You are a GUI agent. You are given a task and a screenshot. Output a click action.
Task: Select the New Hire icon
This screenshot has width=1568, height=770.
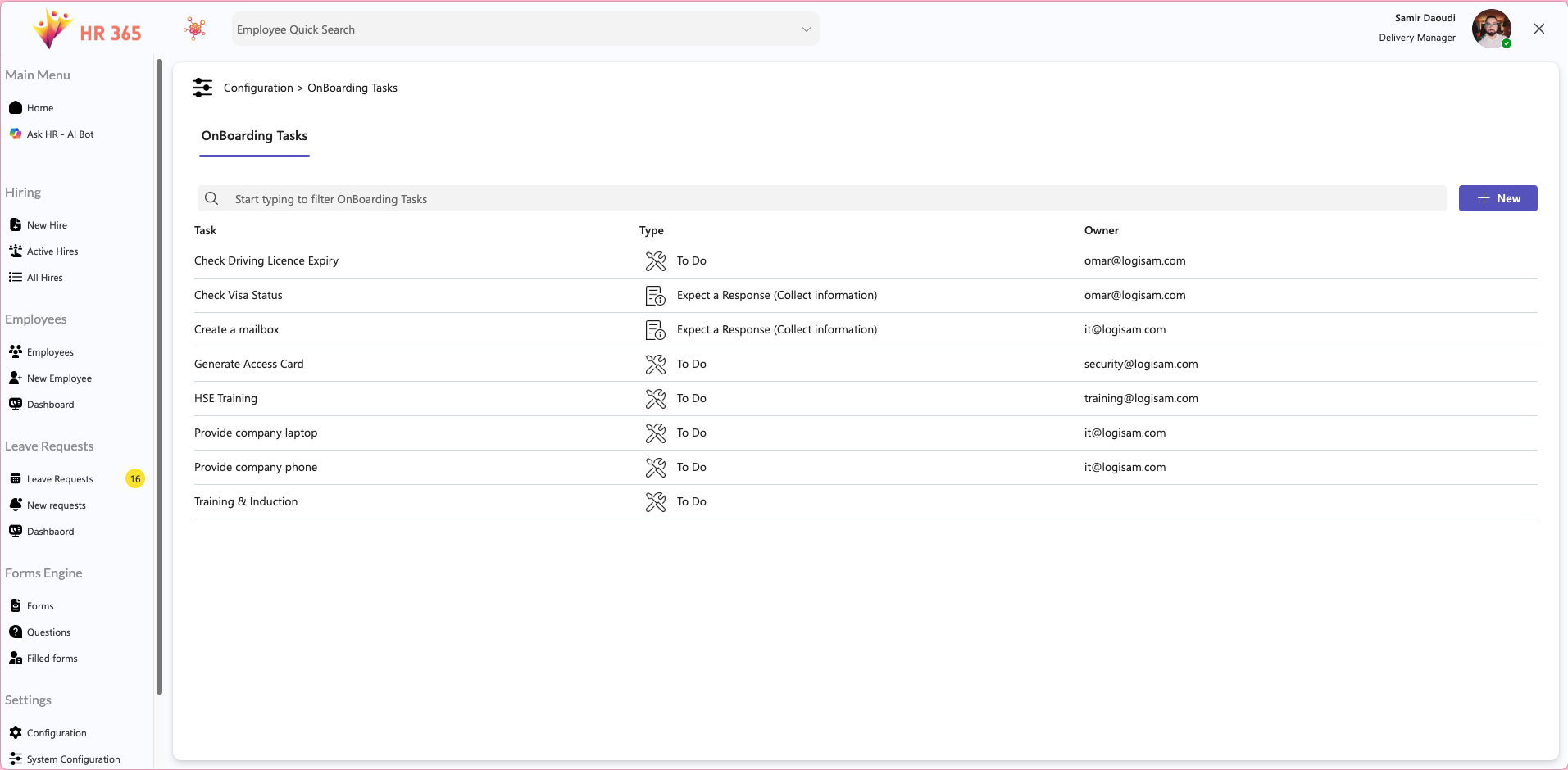pos(16,224)
